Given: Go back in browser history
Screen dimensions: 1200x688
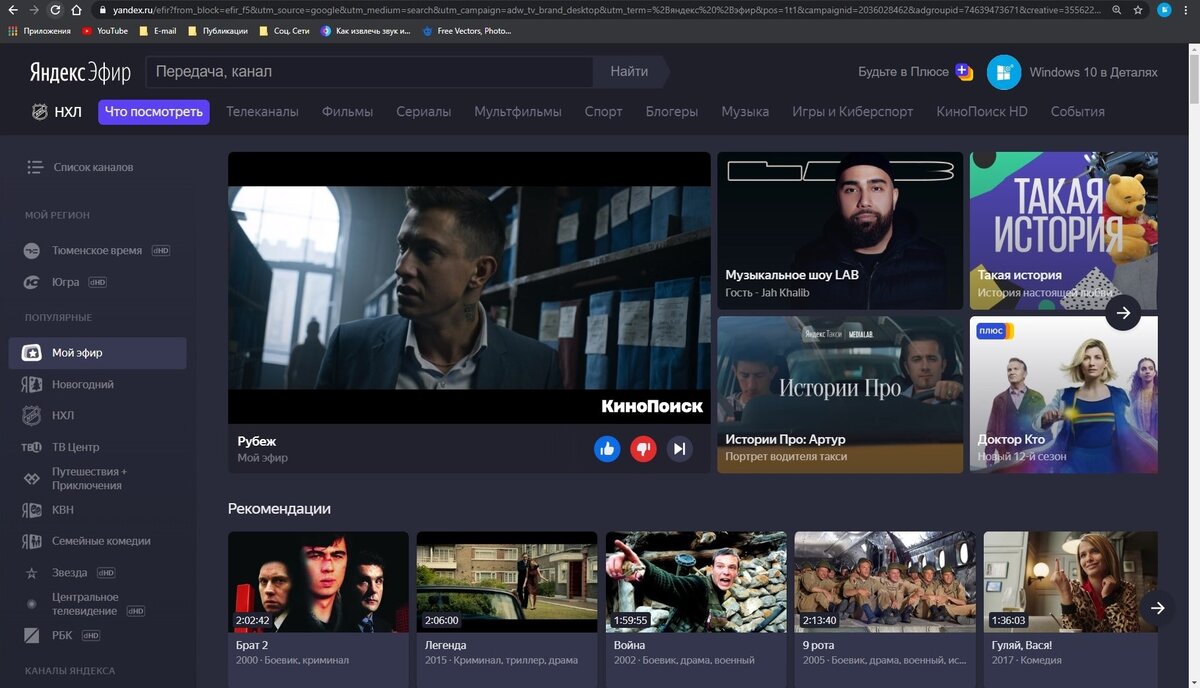Looking at the screenshot, I should pyautogui.click(x=12, y=10).
